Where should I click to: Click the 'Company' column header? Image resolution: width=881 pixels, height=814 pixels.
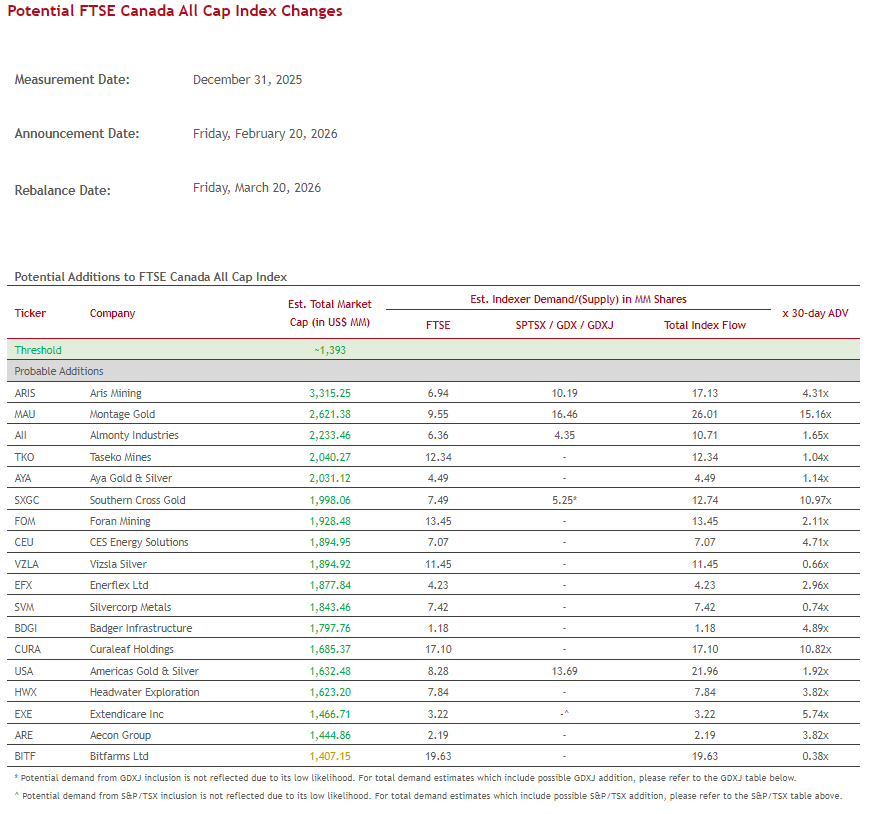tap(112, 313)
